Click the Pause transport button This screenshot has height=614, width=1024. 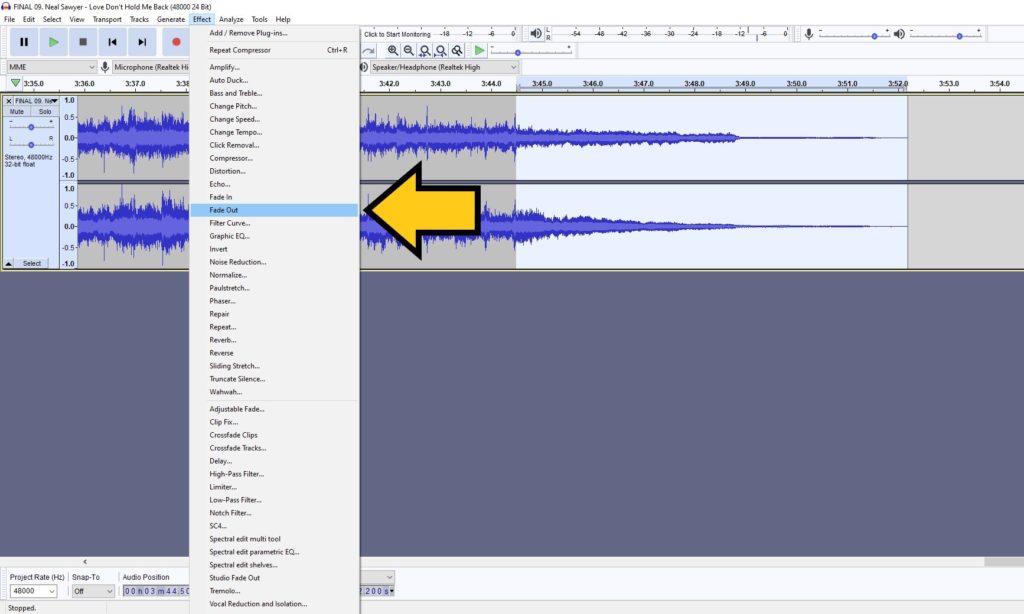pyautogui.click(x=24, y=42)
